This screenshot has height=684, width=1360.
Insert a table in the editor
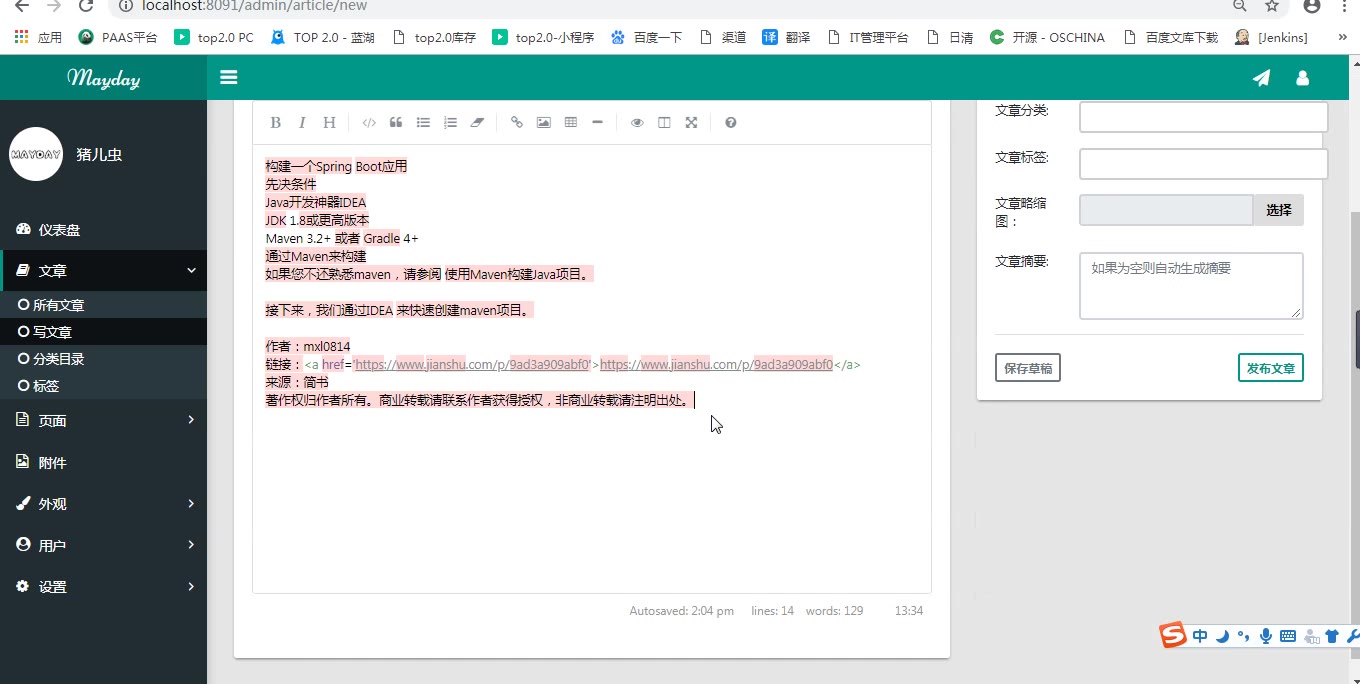click(571, 123)
